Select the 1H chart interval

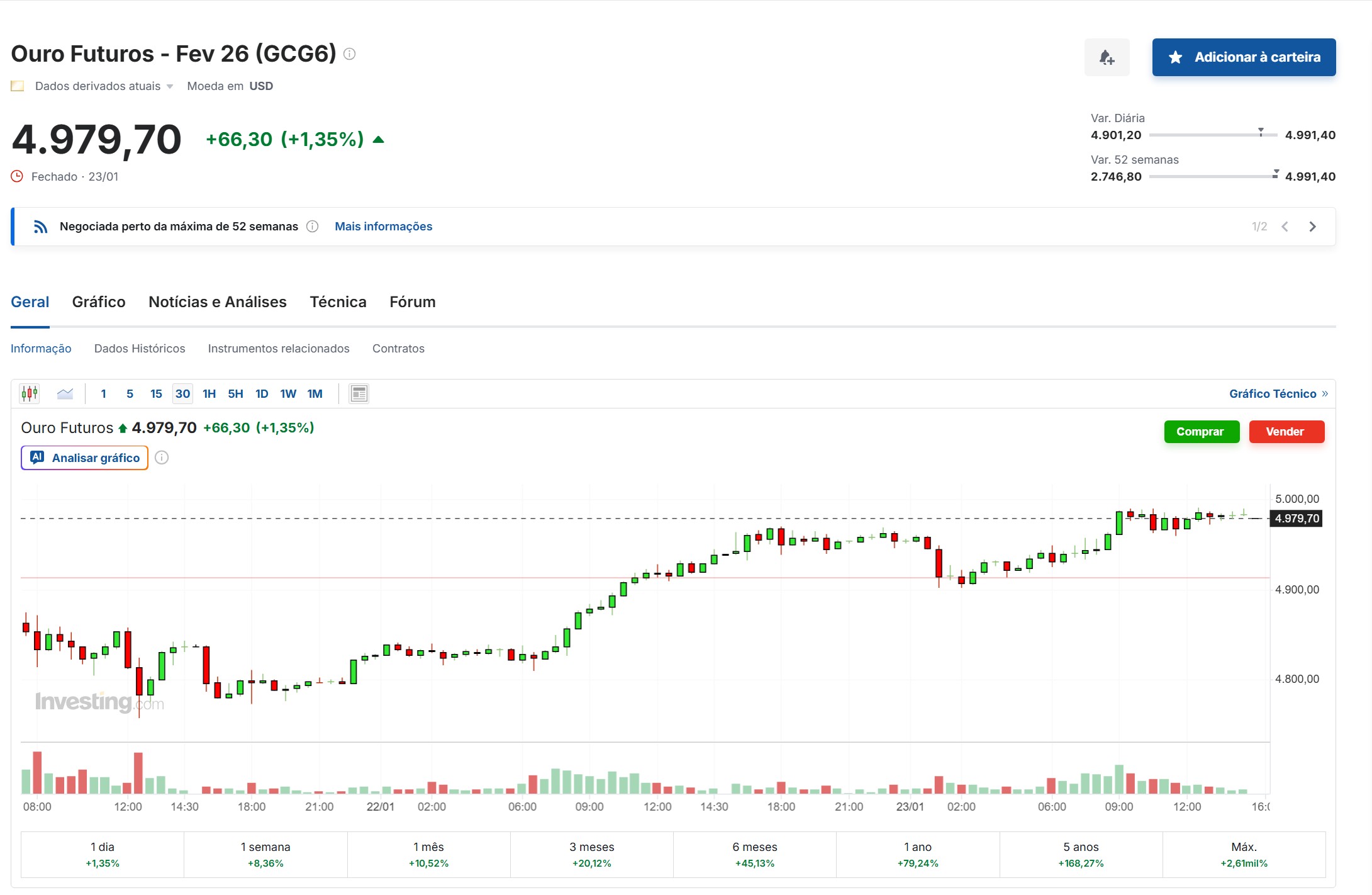[x=209, y=393]
